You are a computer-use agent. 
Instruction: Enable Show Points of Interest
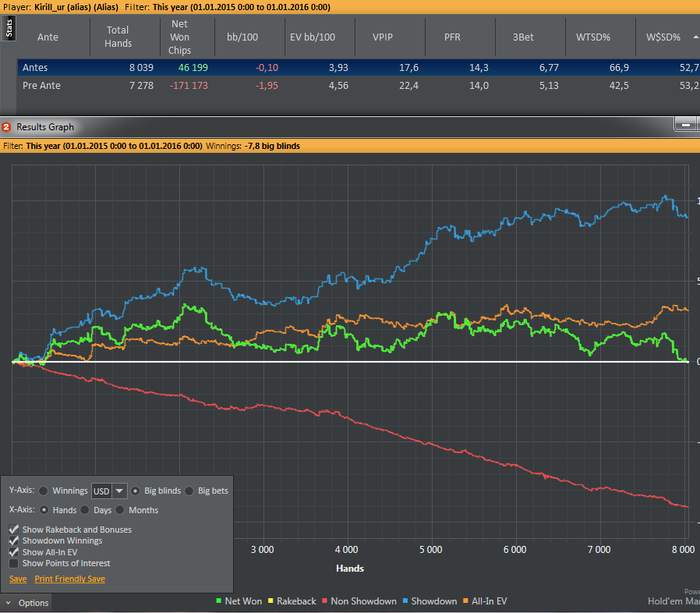[14, 563]
